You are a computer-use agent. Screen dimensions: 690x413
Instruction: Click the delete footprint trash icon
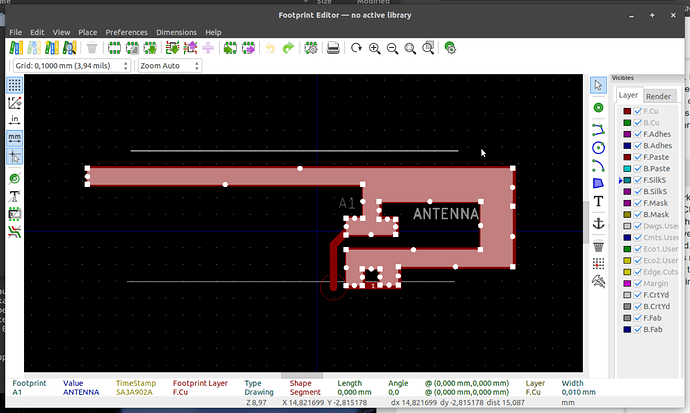click(x=92, y=48)
